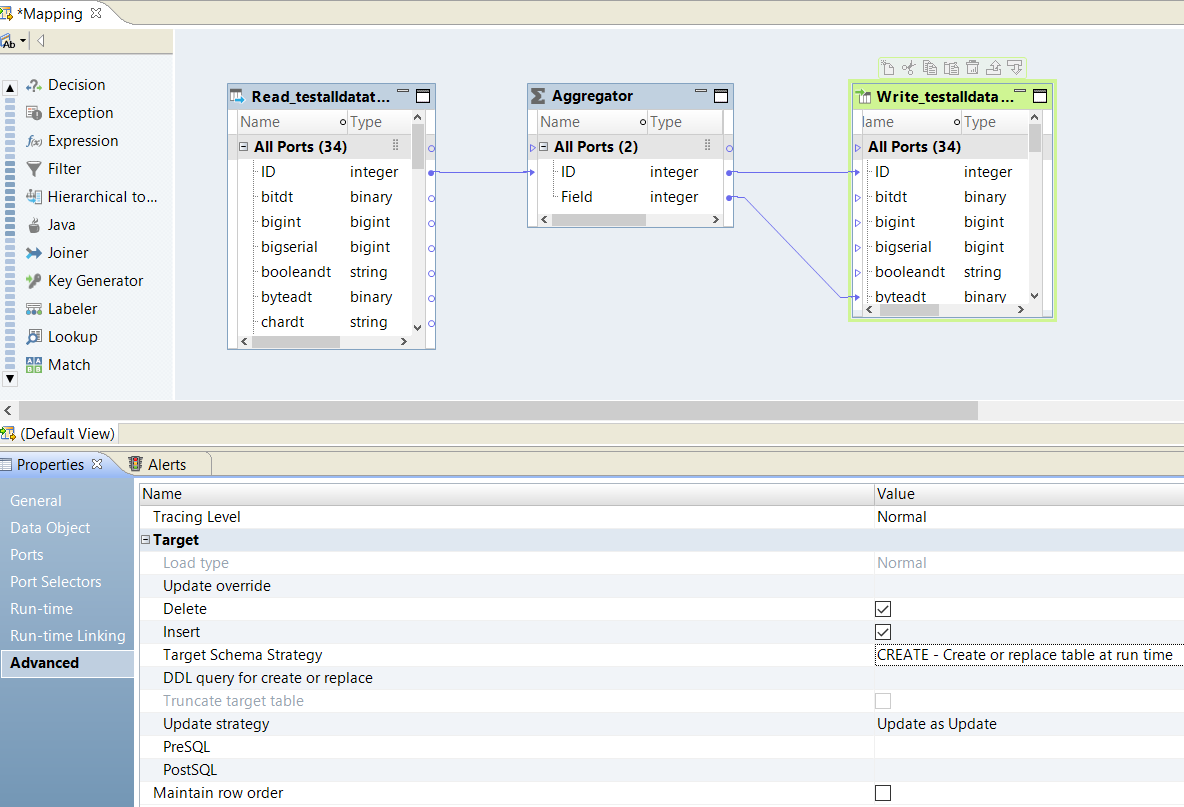Click the Update strategy value field
The image size is (1184, 807).
point(1025,724)
